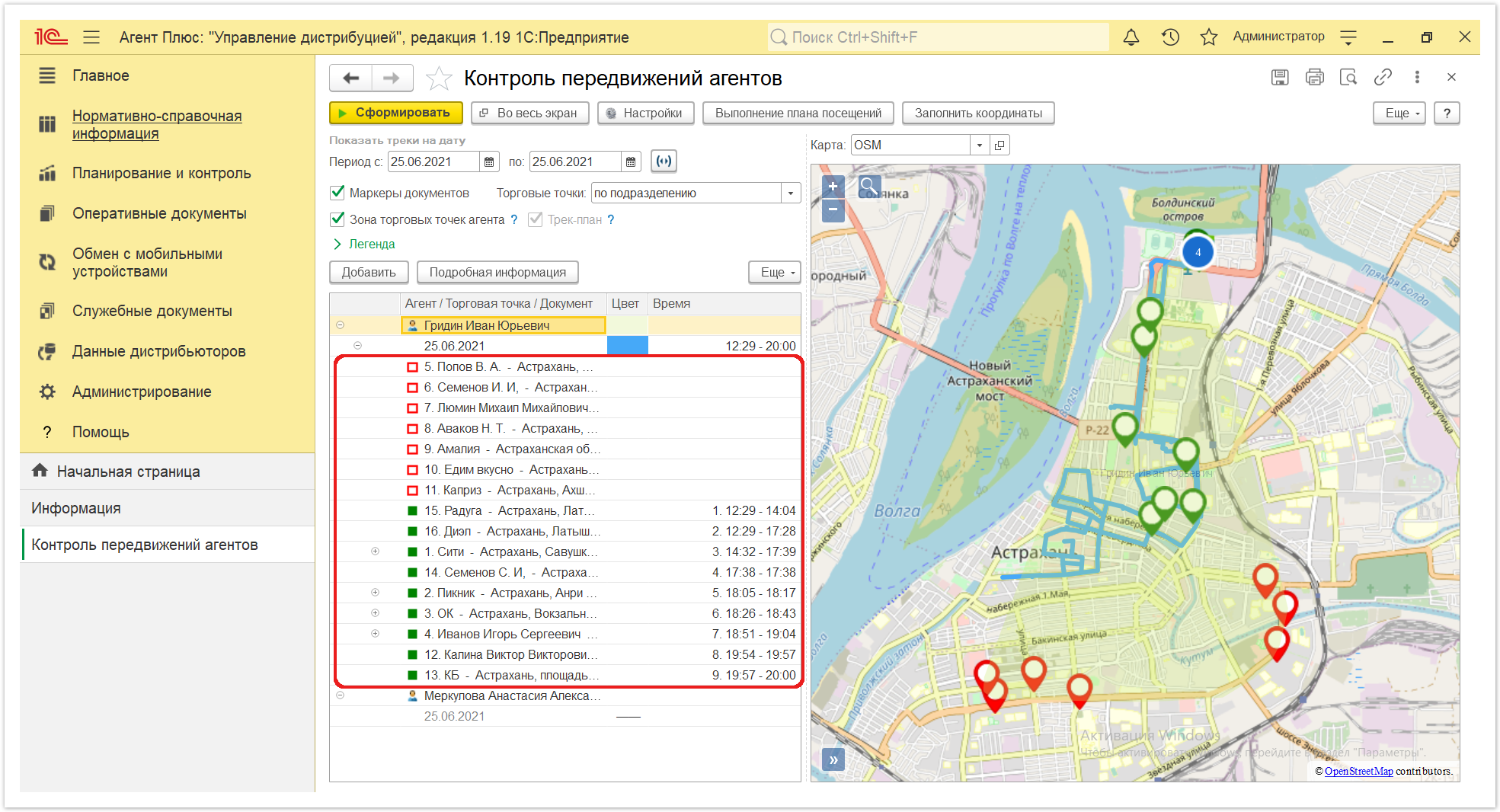1500x812 pixels.
Task: Get link to this form icon
Action: (x=1383, y=77)
